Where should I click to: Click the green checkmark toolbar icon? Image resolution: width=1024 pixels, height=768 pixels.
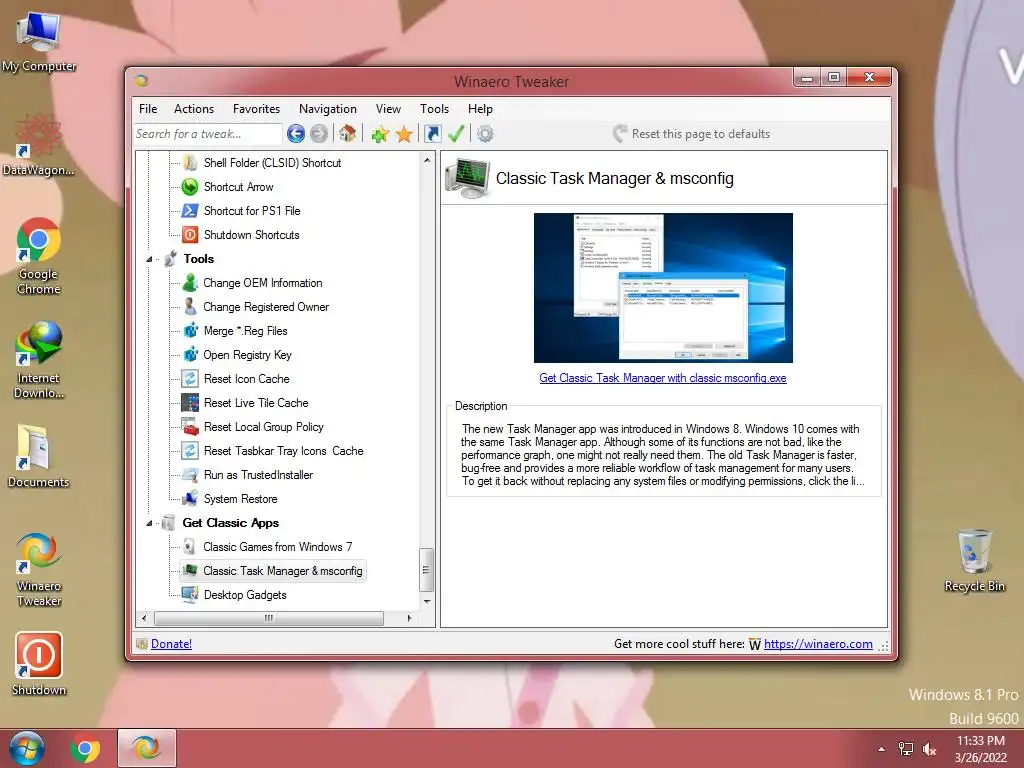tap(456, 134)
